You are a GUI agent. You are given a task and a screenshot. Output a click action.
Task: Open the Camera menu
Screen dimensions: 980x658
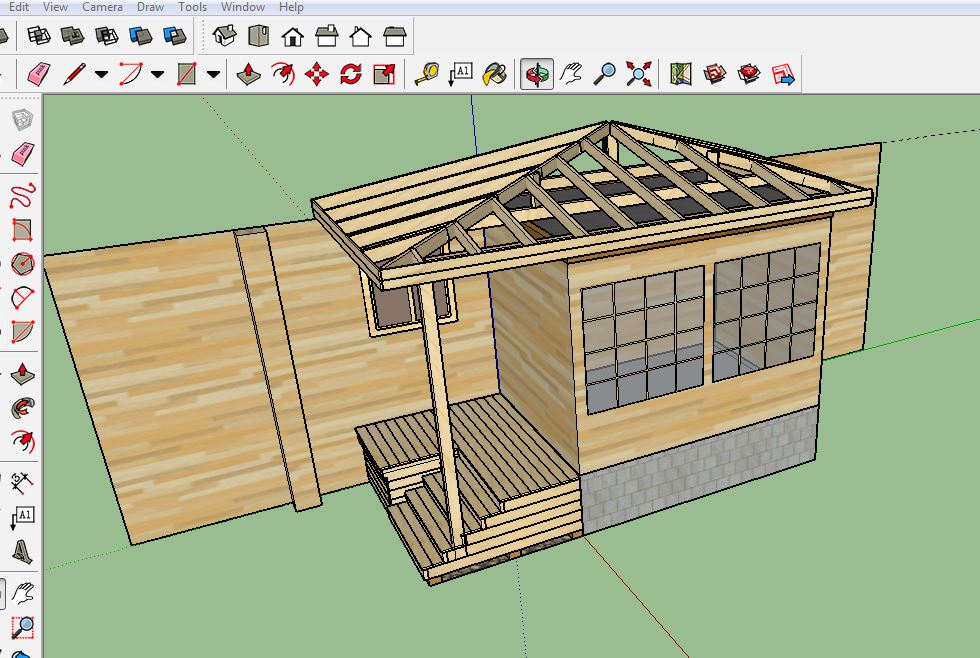tap(102, 7)
